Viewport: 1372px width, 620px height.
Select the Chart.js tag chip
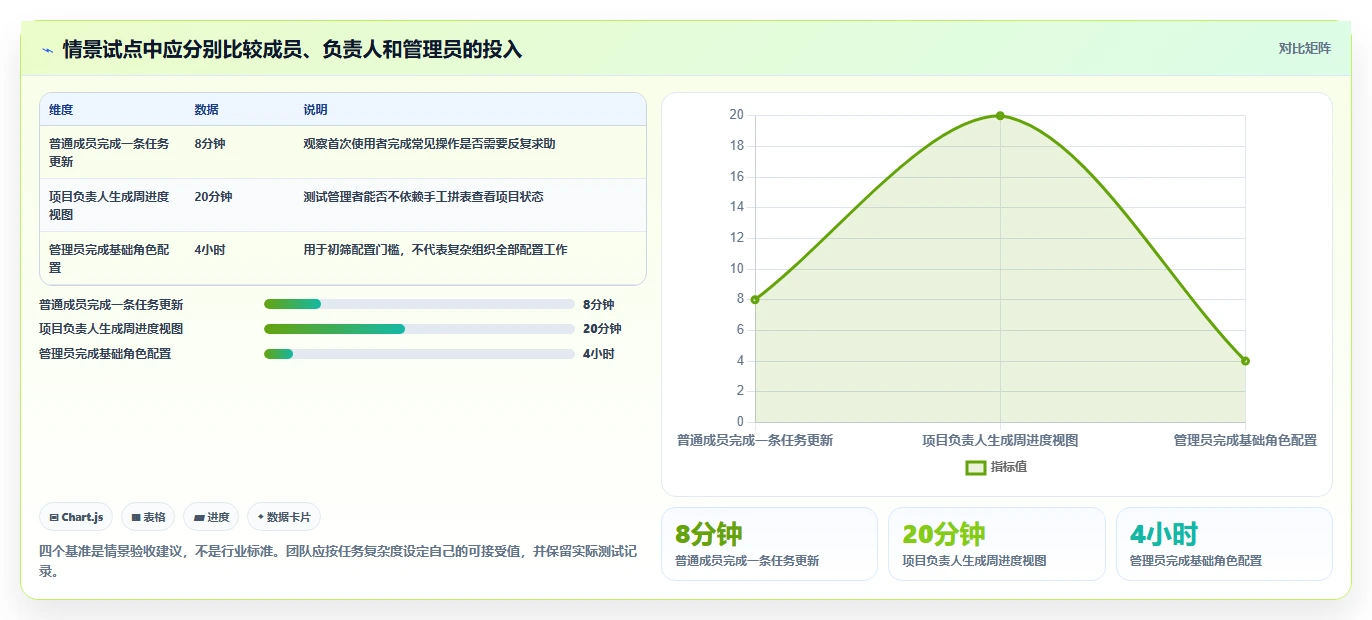coord(77,517)
